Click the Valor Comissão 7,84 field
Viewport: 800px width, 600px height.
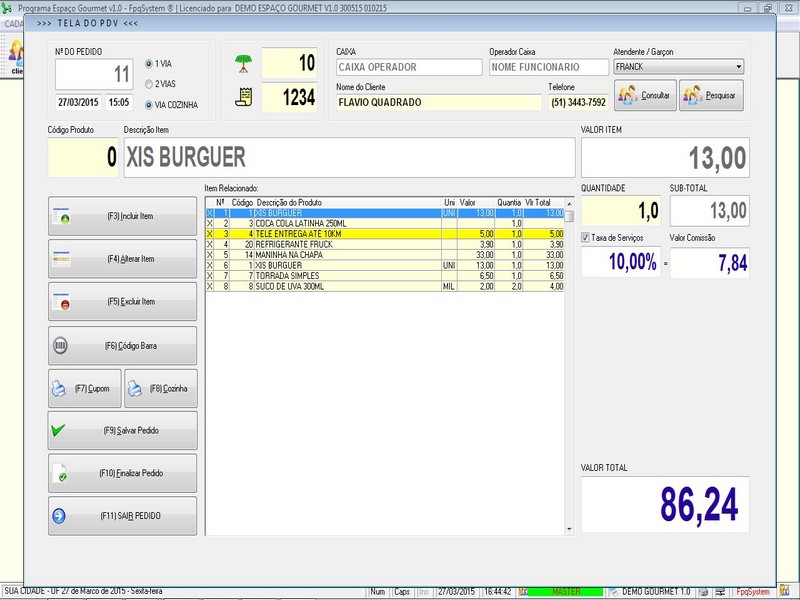click(710, 263)
